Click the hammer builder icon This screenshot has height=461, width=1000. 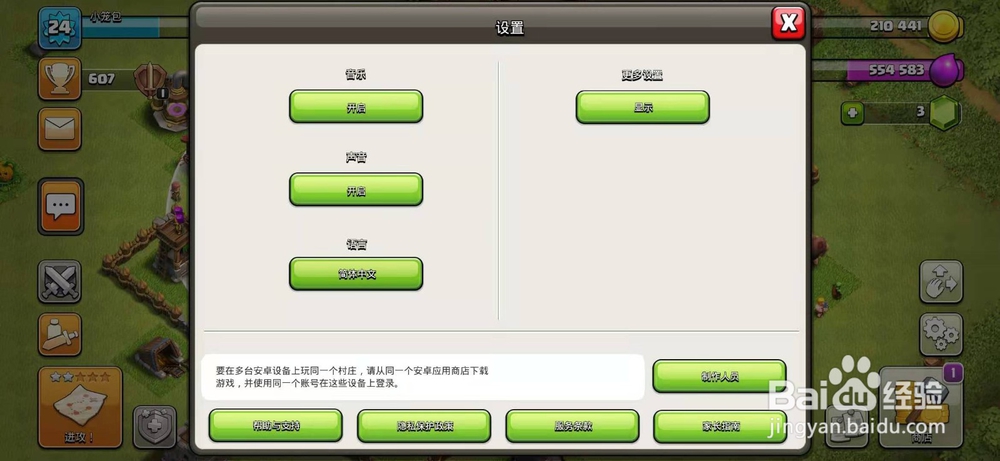pyautogui.click(x=59, y=334)
